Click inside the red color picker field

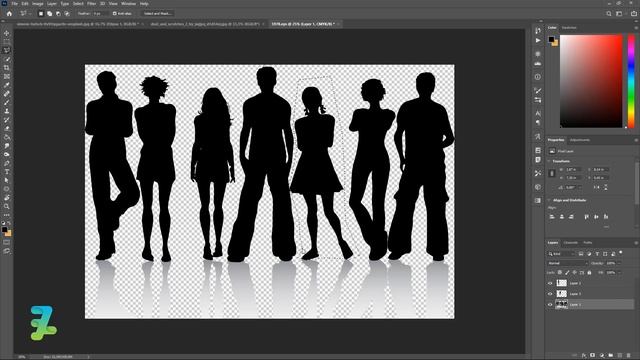[x=591, y=81]
